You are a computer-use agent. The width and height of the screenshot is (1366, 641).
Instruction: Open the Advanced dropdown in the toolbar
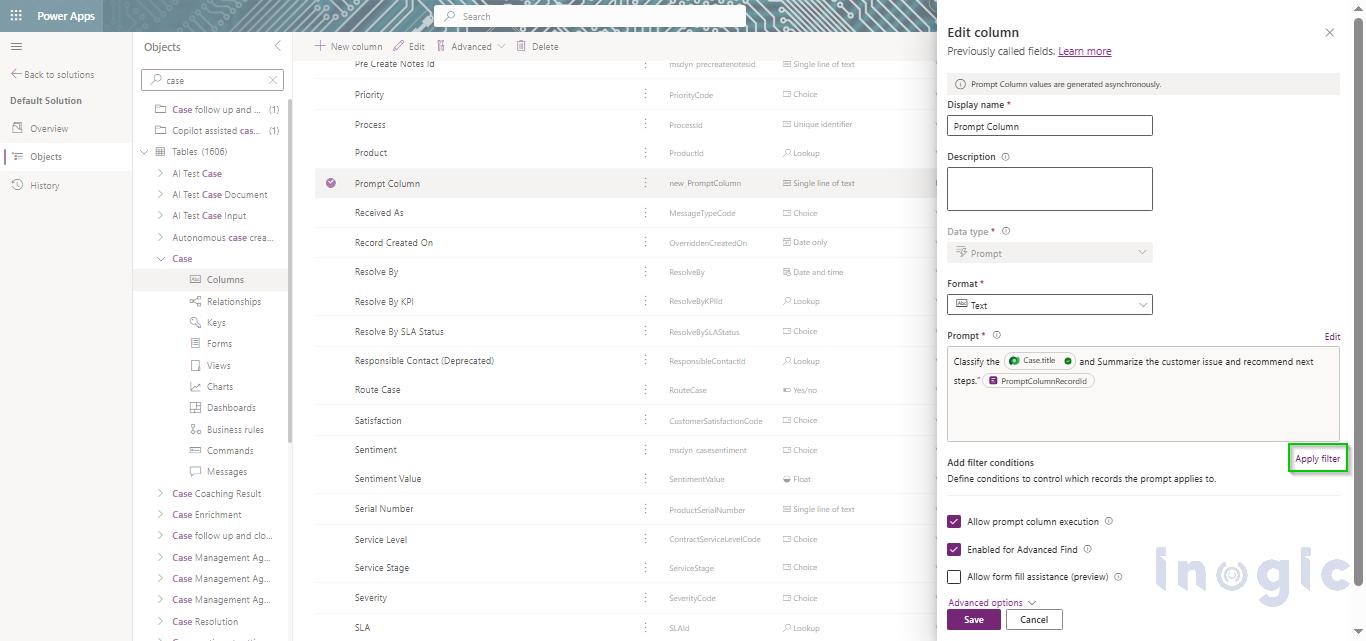click(470, 46)
